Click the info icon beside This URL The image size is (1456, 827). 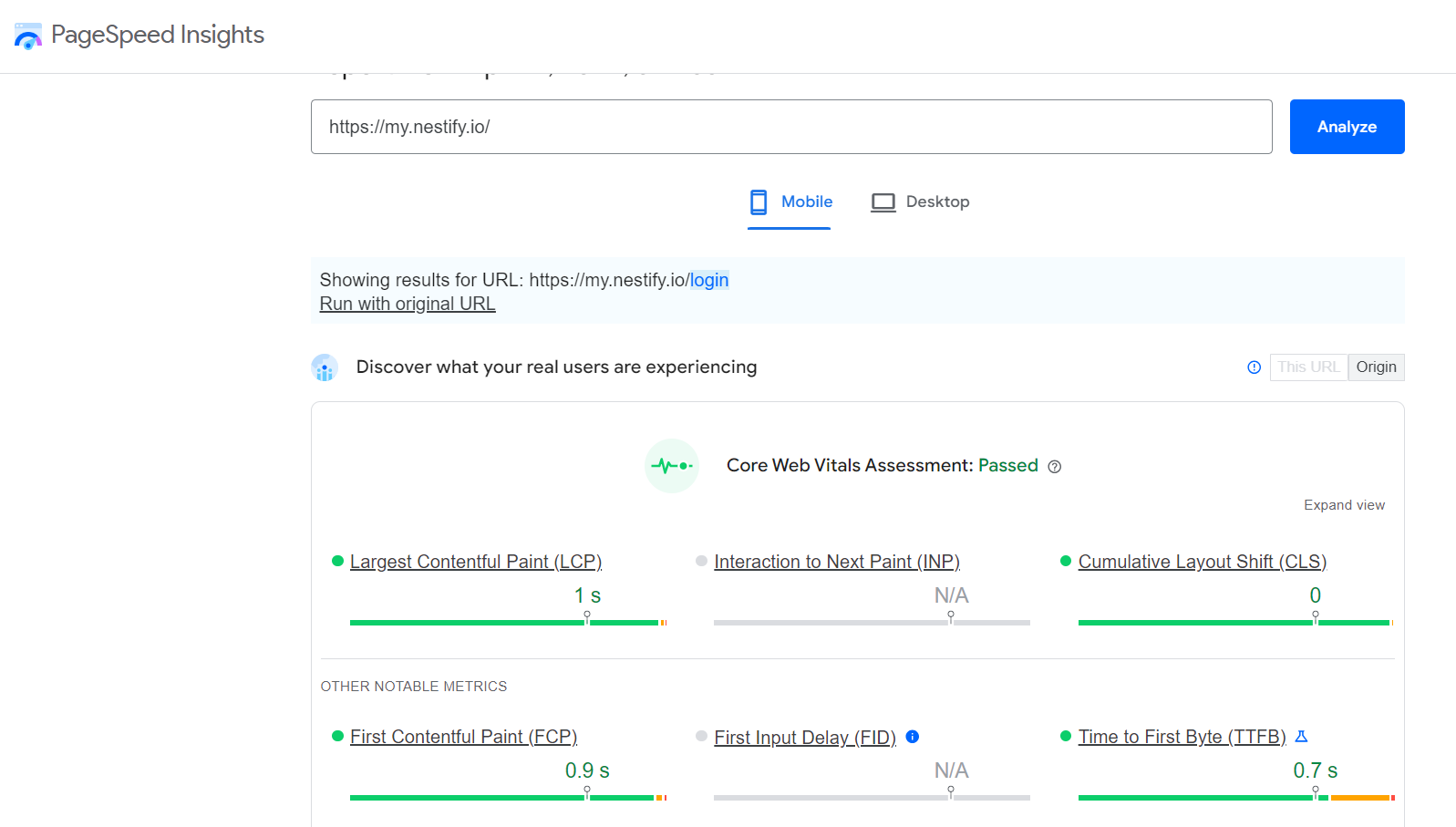point(1255,367)
